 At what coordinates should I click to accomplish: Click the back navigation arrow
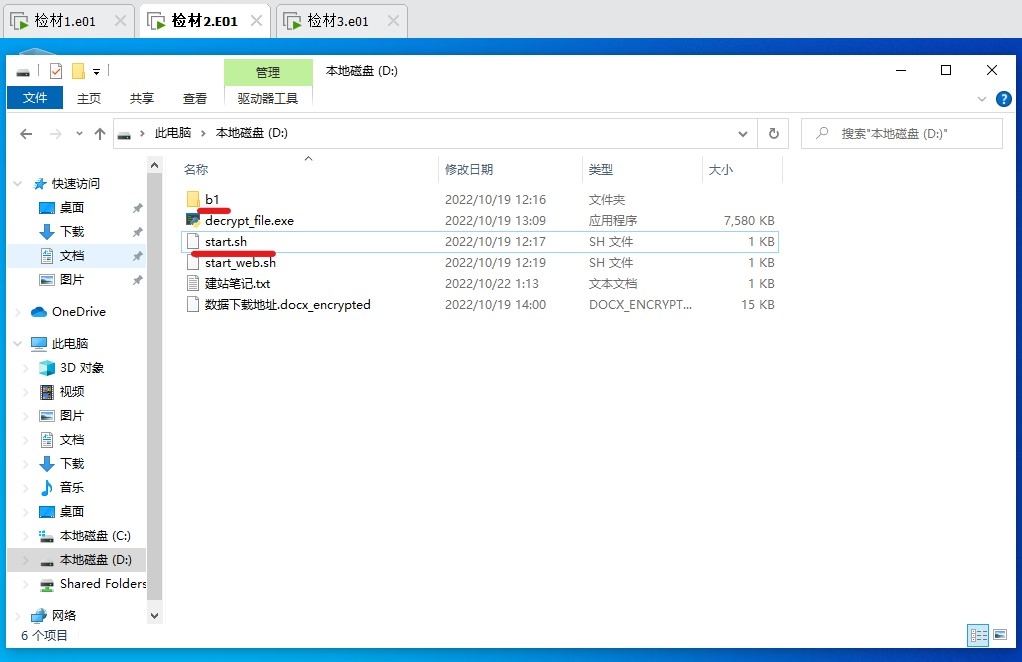point(27,133)
